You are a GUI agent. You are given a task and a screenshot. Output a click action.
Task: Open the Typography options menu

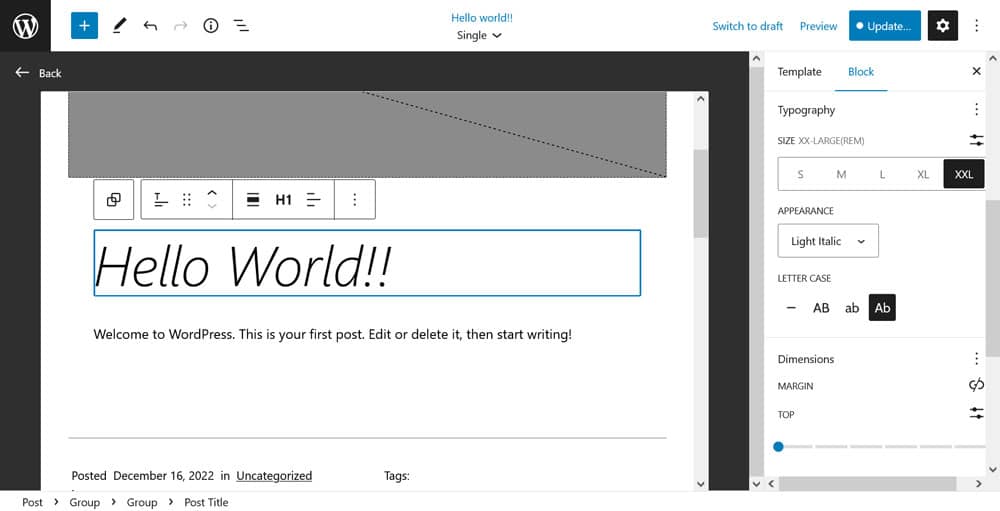[976, 110]
